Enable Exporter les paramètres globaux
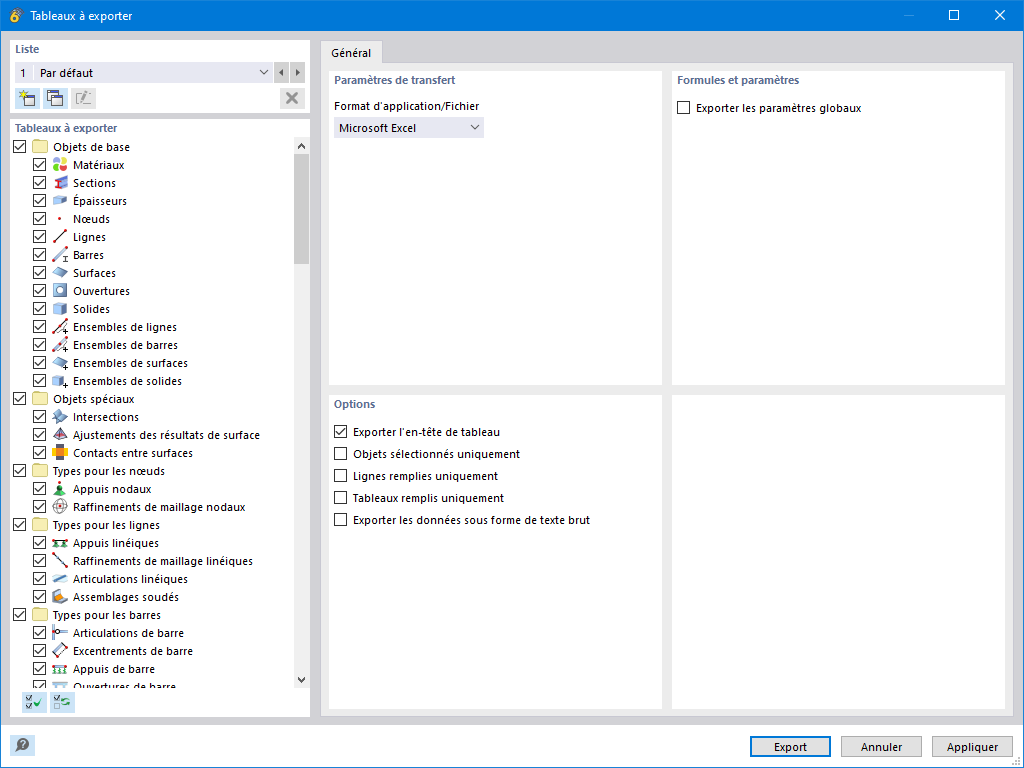Screen dimensions: 1024x768 [685, 107]
